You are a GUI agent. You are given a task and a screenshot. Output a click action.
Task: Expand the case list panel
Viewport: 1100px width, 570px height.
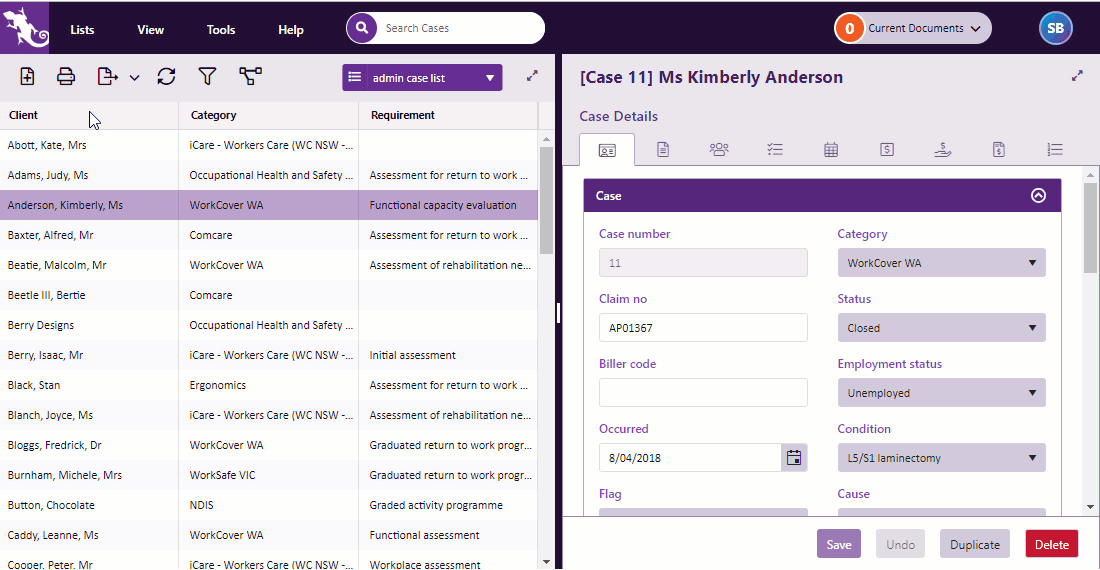532,75
